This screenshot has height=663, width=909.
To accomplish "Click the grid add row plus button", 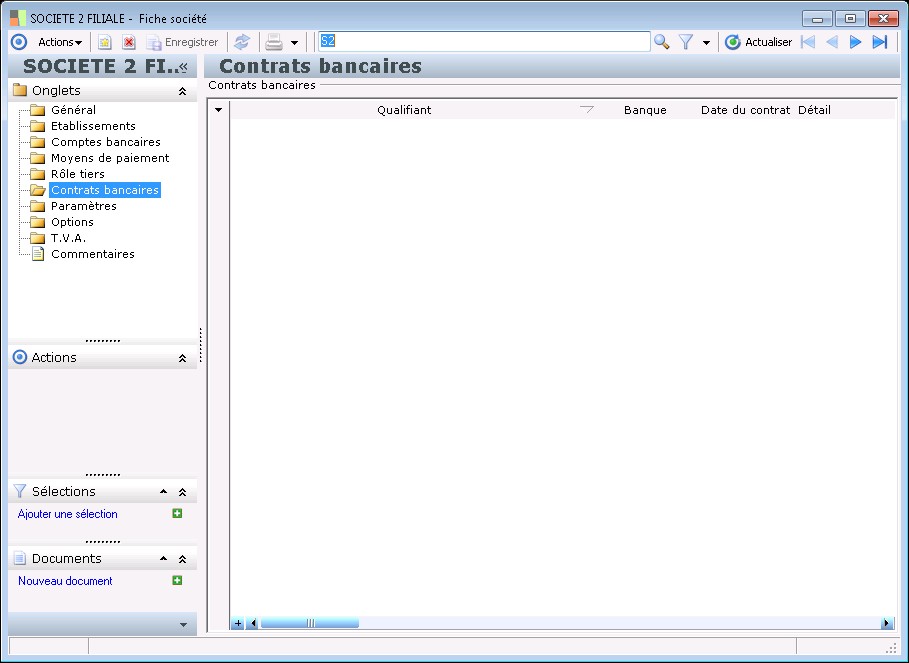I will click(x=238, y=624).
